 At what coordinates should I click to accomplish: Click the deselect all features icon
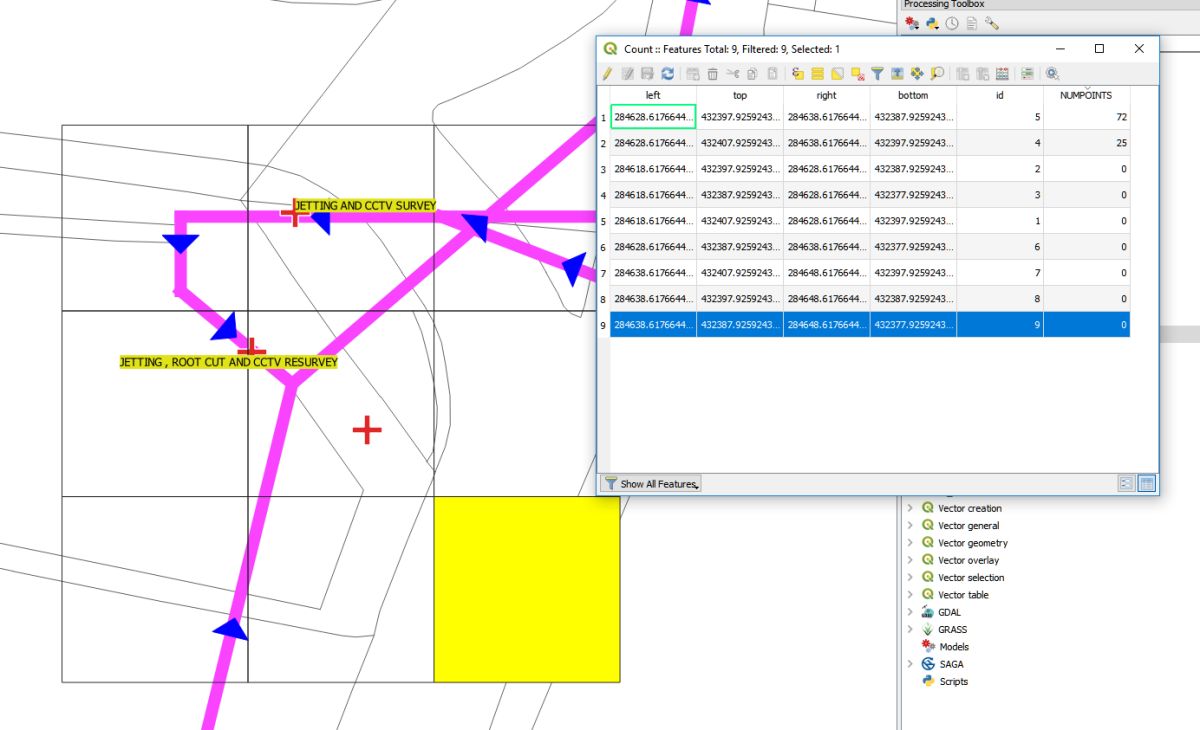pyautogui.click(x=857, y=73)
